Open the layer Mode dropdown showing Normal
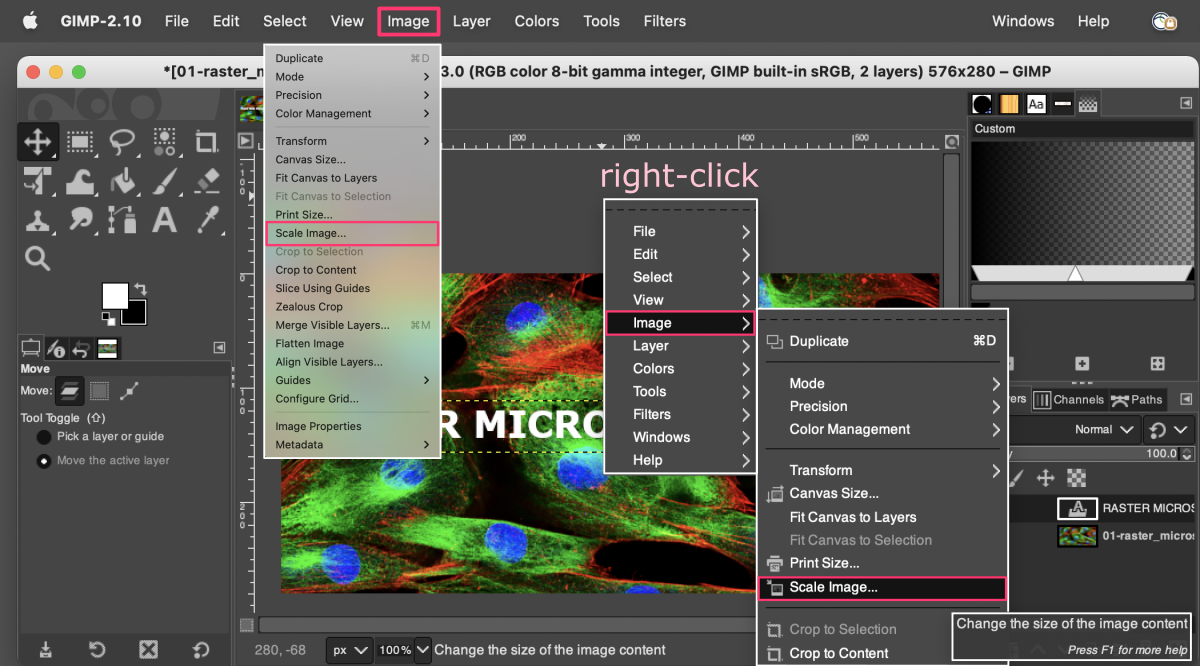 1100,429
